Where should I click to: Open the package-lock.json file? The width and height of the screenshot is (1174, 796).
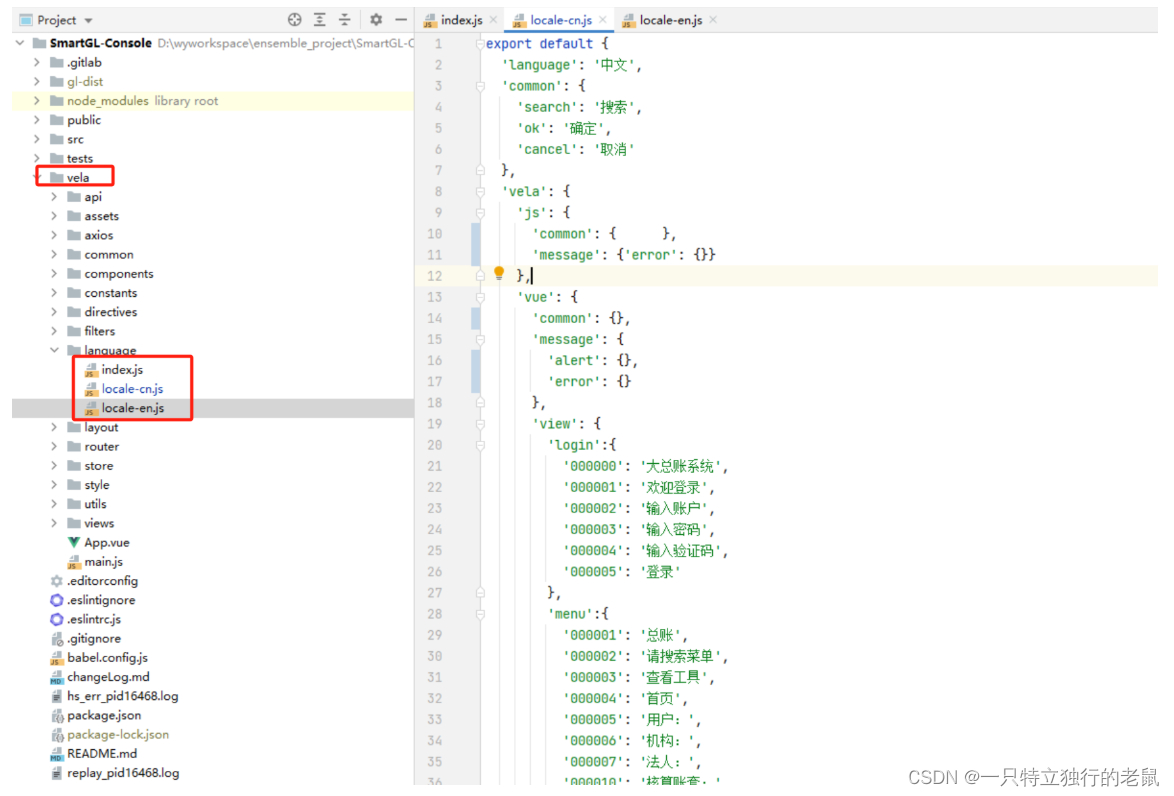coord(118,735)
